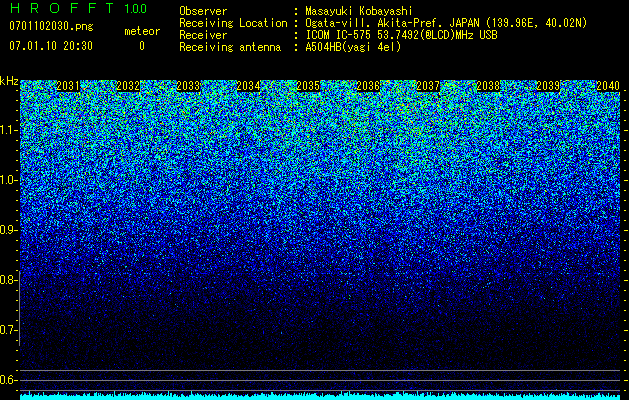This screenshot has height=400, width=629.
Task: Click the 1.0 frequency axis label
Action: (8, 180)
